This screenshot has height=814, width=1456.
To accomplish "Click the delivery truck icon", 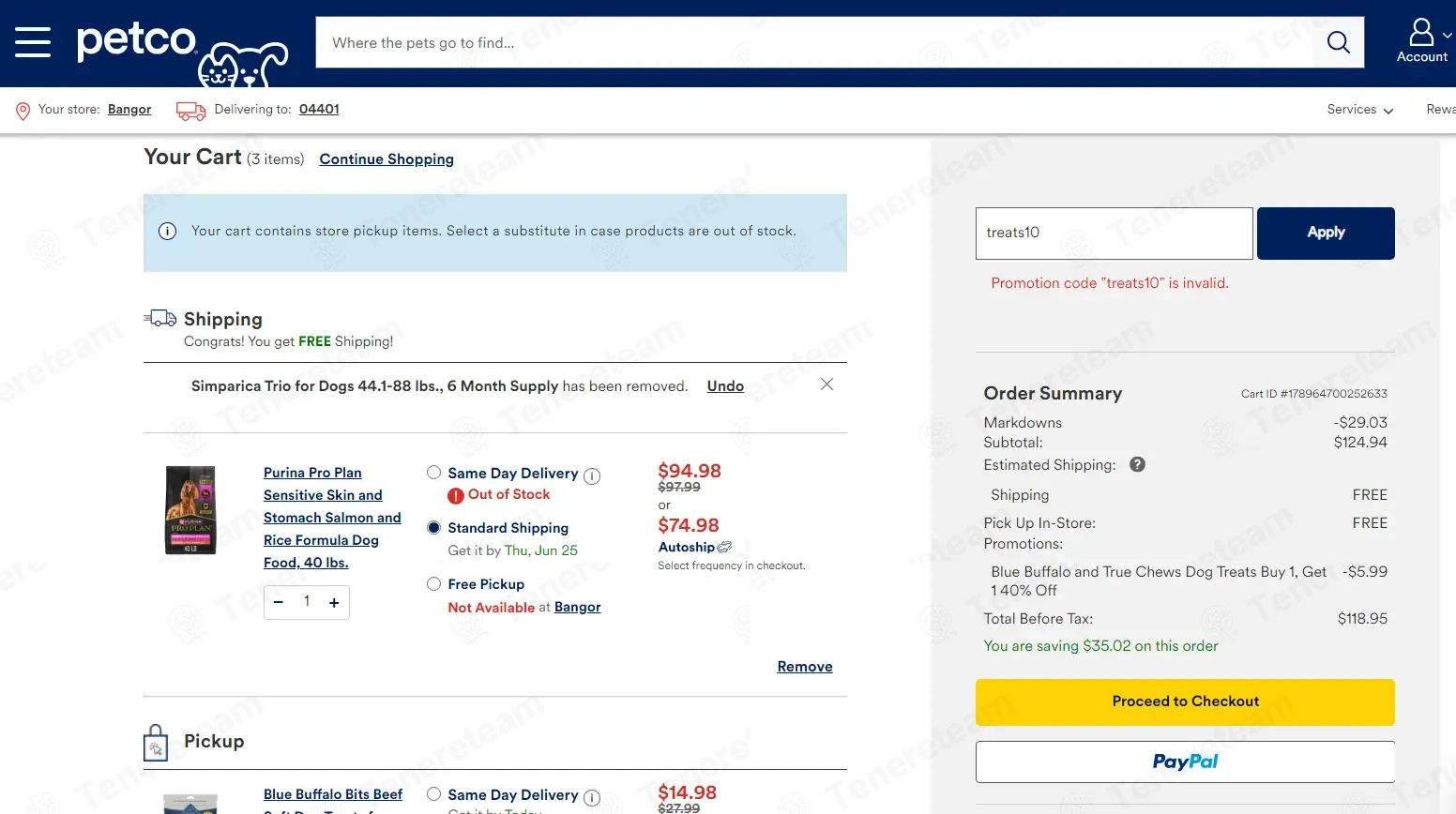I will [x=191, y=111].
